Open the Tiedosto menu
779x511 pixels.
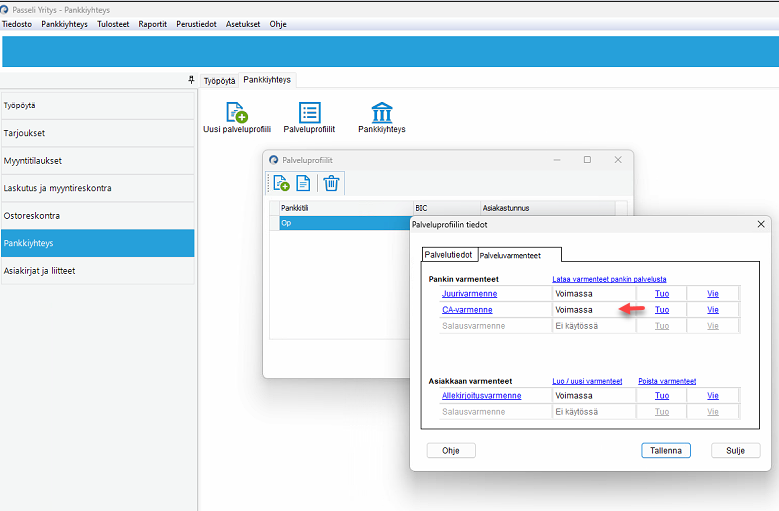[17, 24]
